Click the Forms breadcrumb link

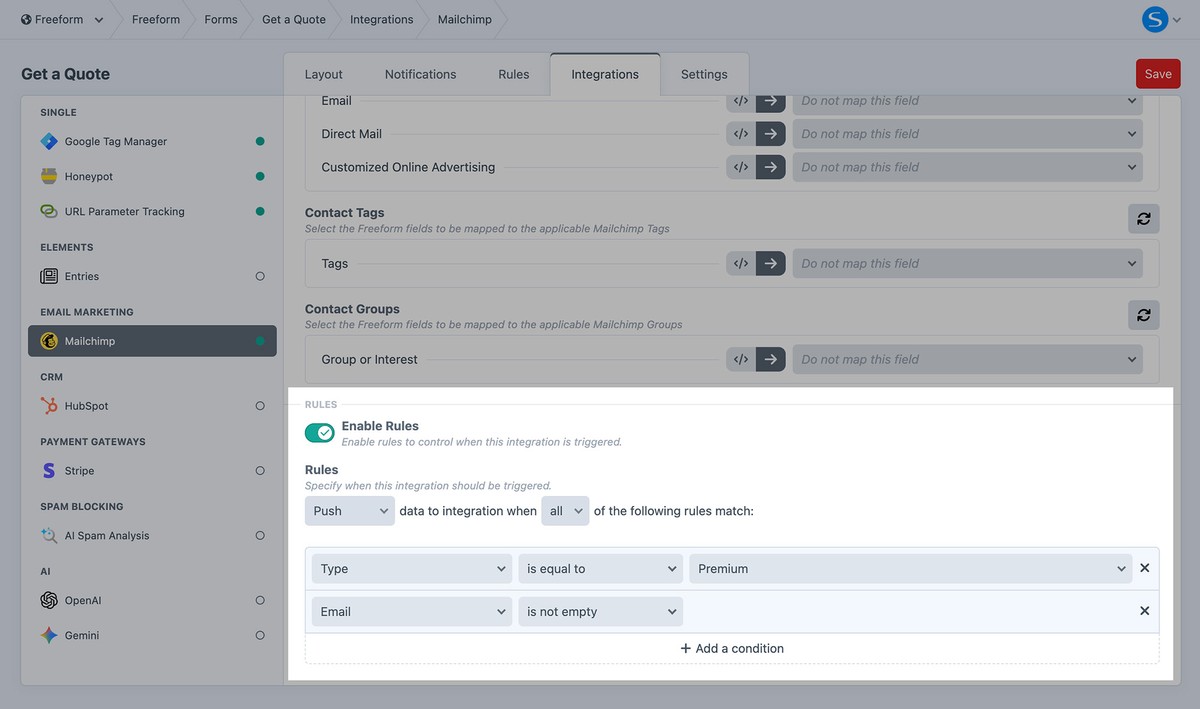[x=221, y=19]
